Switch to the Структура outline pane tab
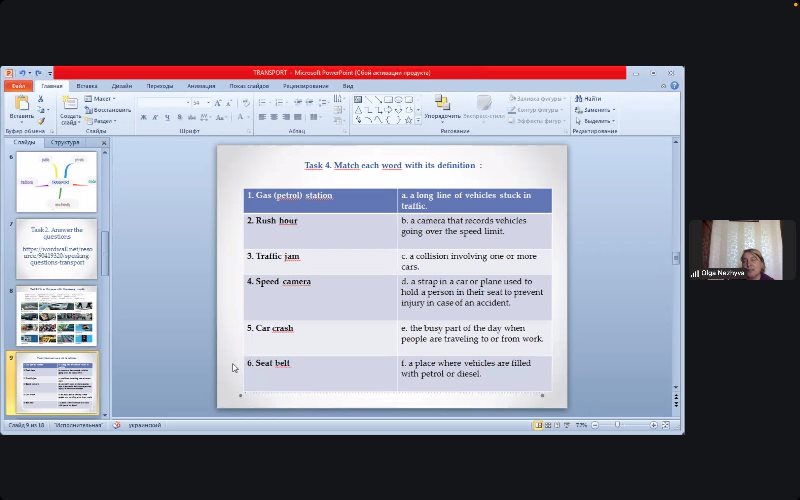 [65, 142]
